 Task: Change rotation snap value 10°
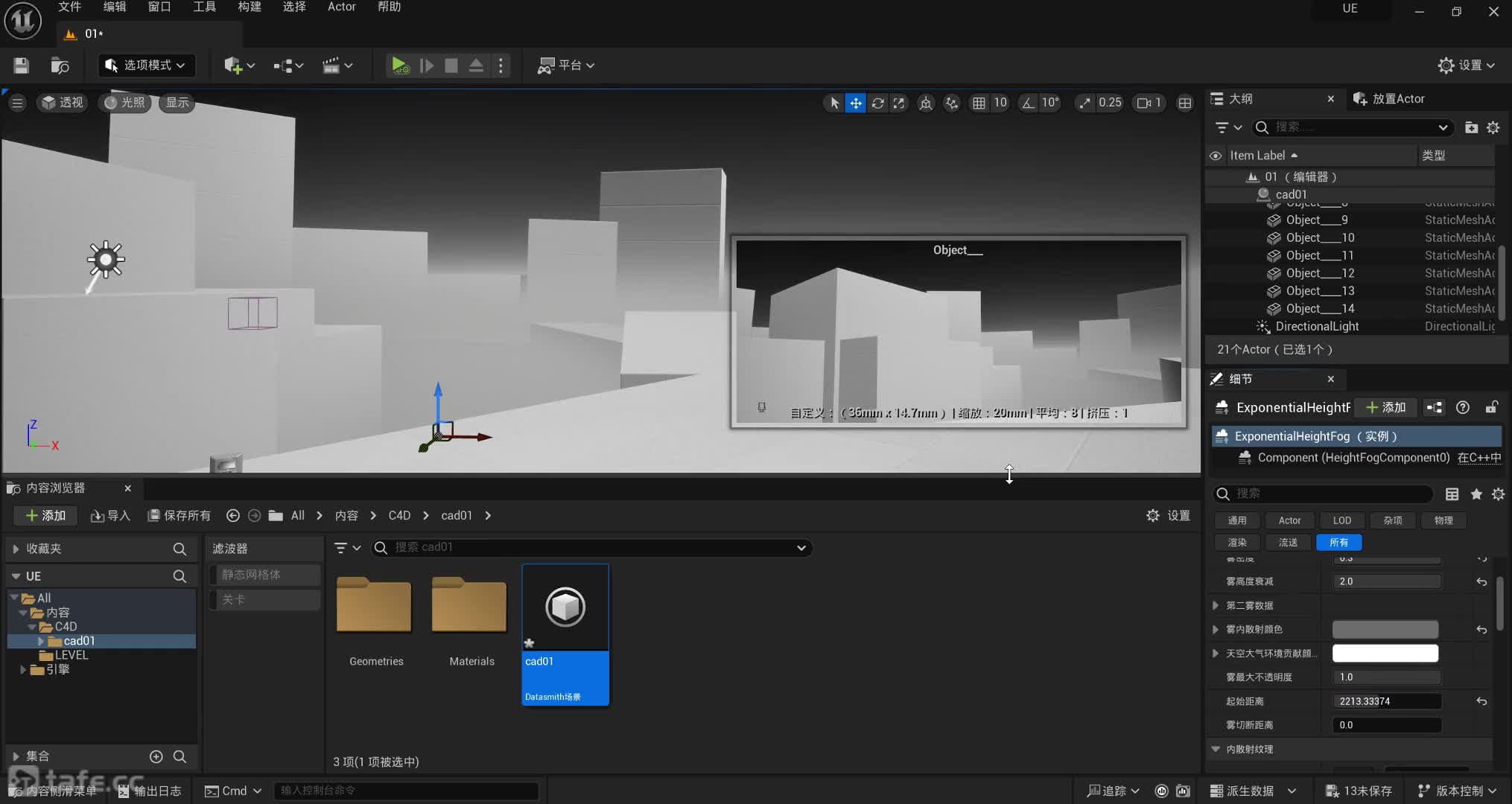(x=1050, y=103)
